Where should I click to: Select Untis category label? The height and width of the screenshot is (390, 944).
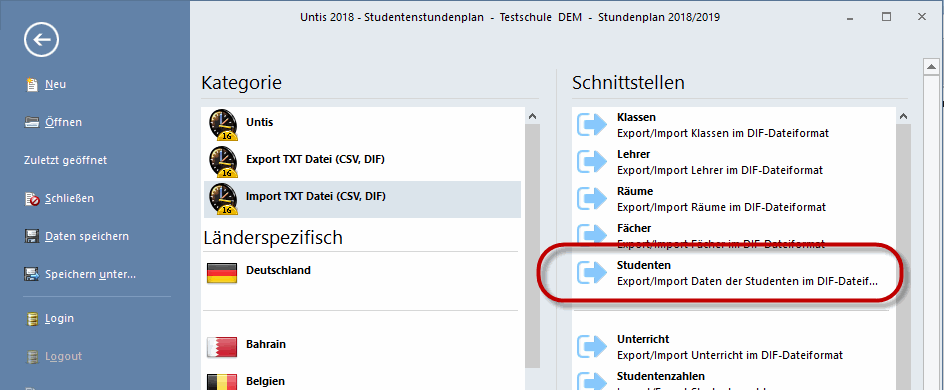259,122
